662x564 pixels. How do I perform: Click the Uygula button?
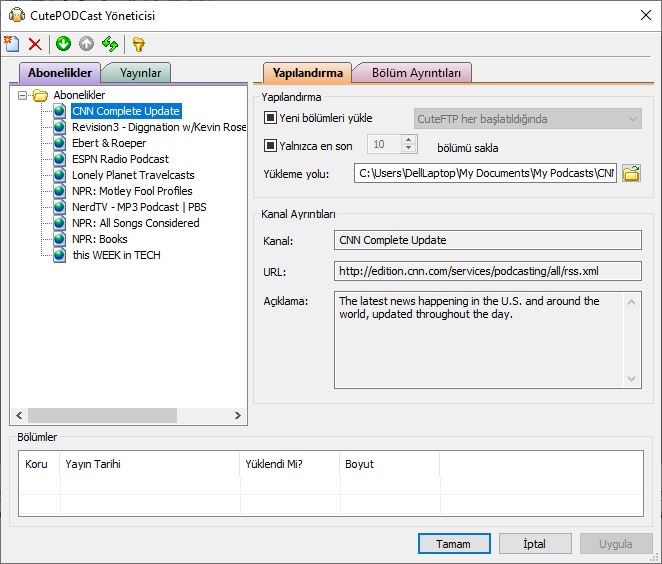pyautogui.click(x=616, y=544)
